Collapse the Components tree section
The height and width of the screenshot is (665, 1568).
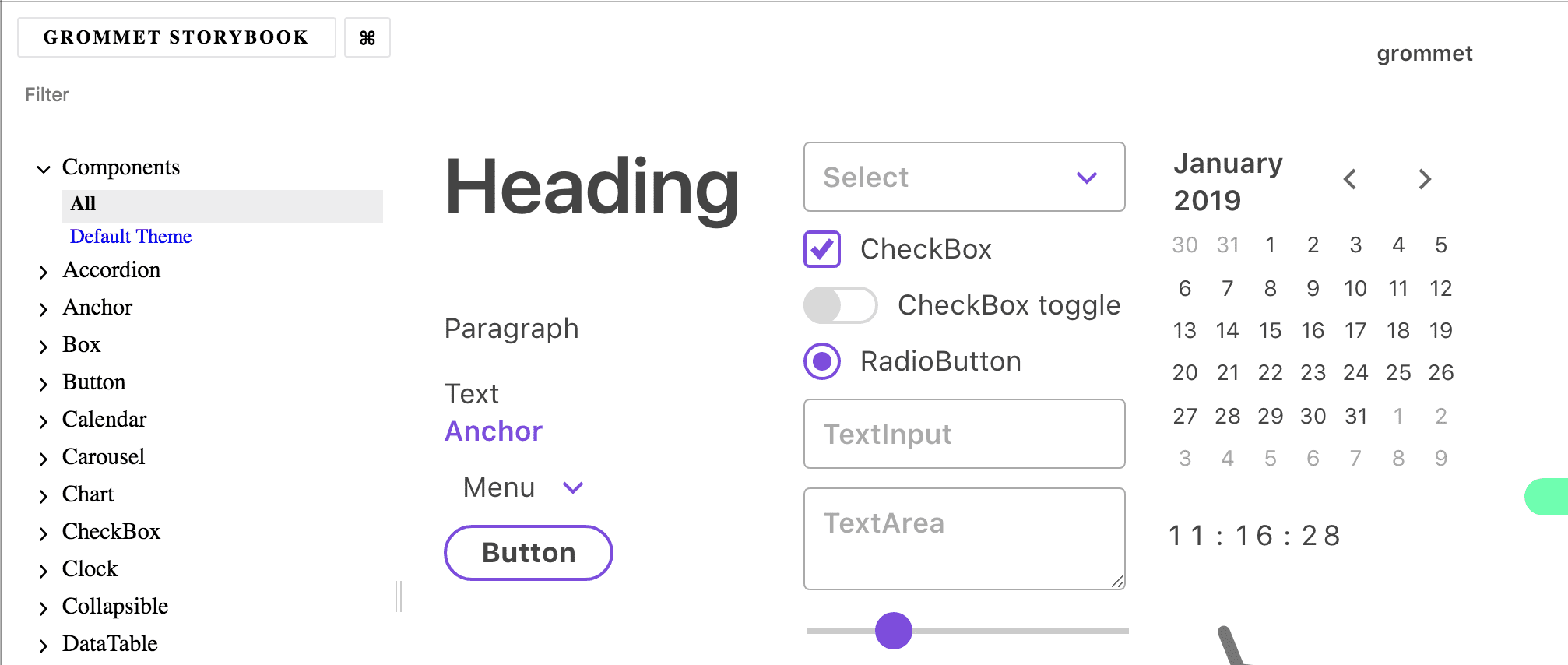(44, 168)
